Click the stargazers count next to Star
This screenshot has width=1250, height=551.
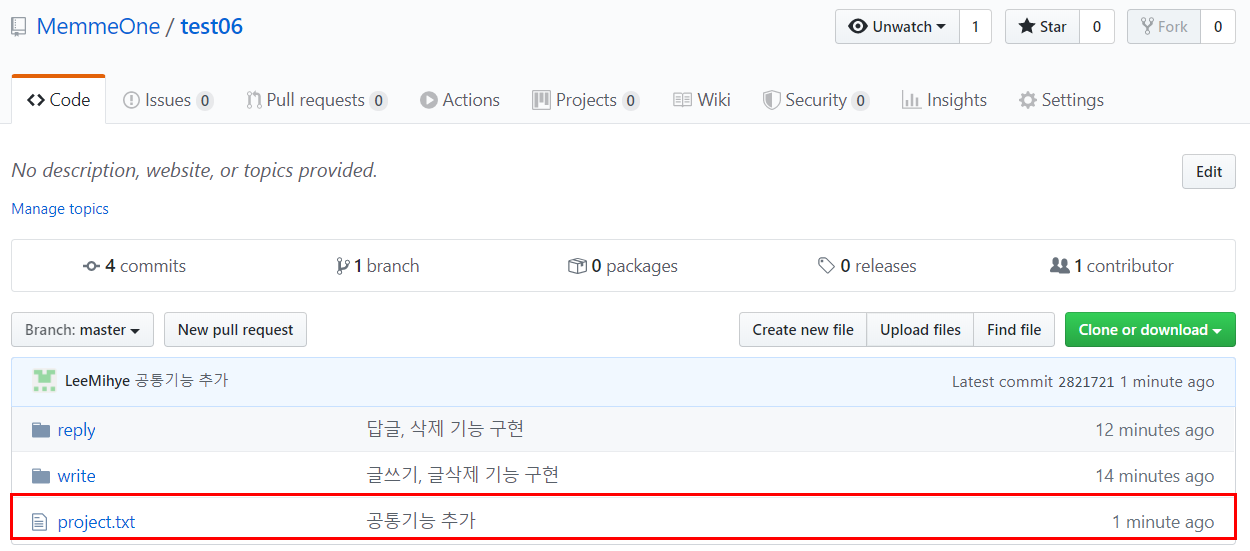point(1097,27)
